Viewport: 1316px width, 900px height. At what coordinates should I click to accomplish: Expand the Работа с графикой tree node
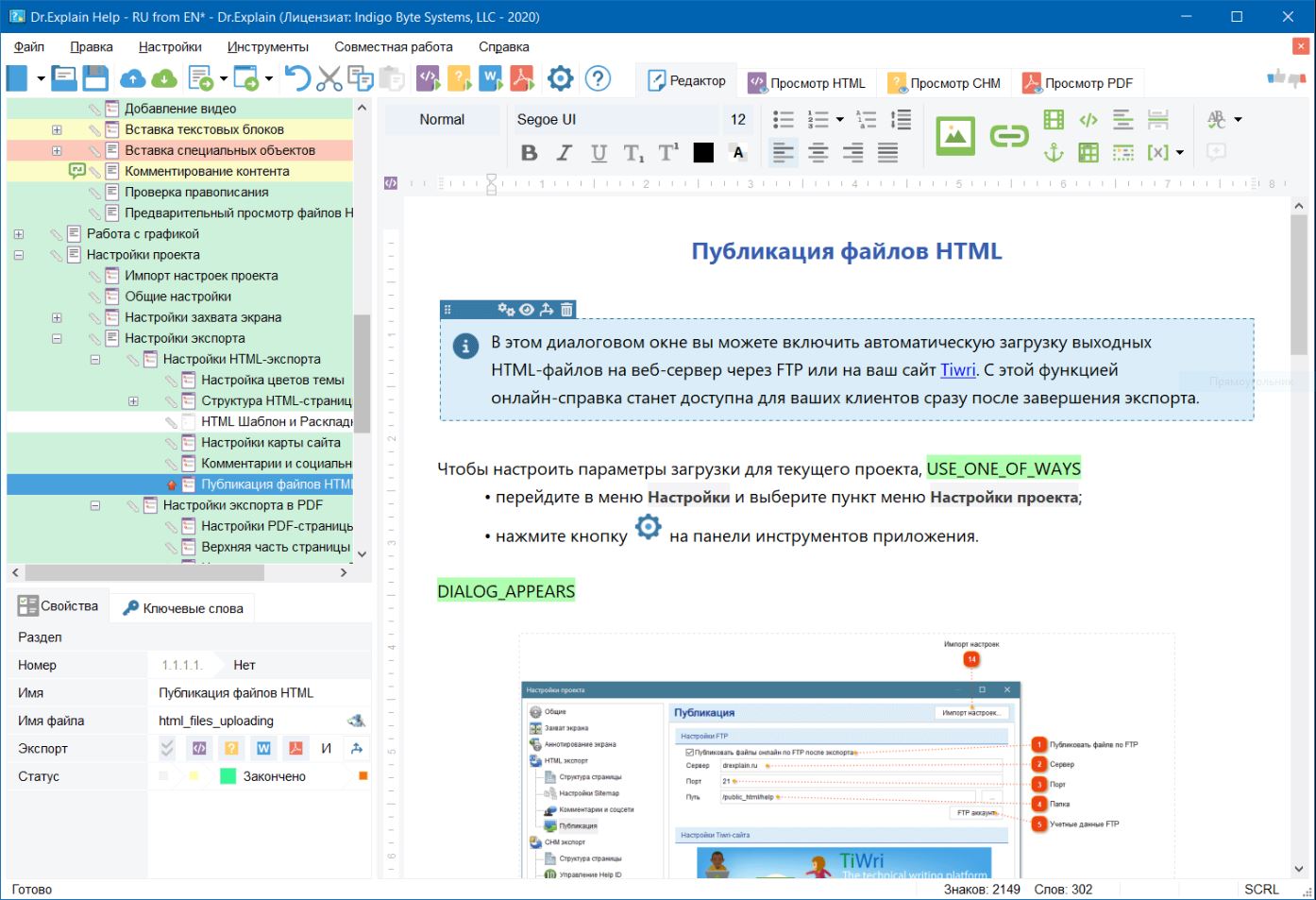(18, 234)
